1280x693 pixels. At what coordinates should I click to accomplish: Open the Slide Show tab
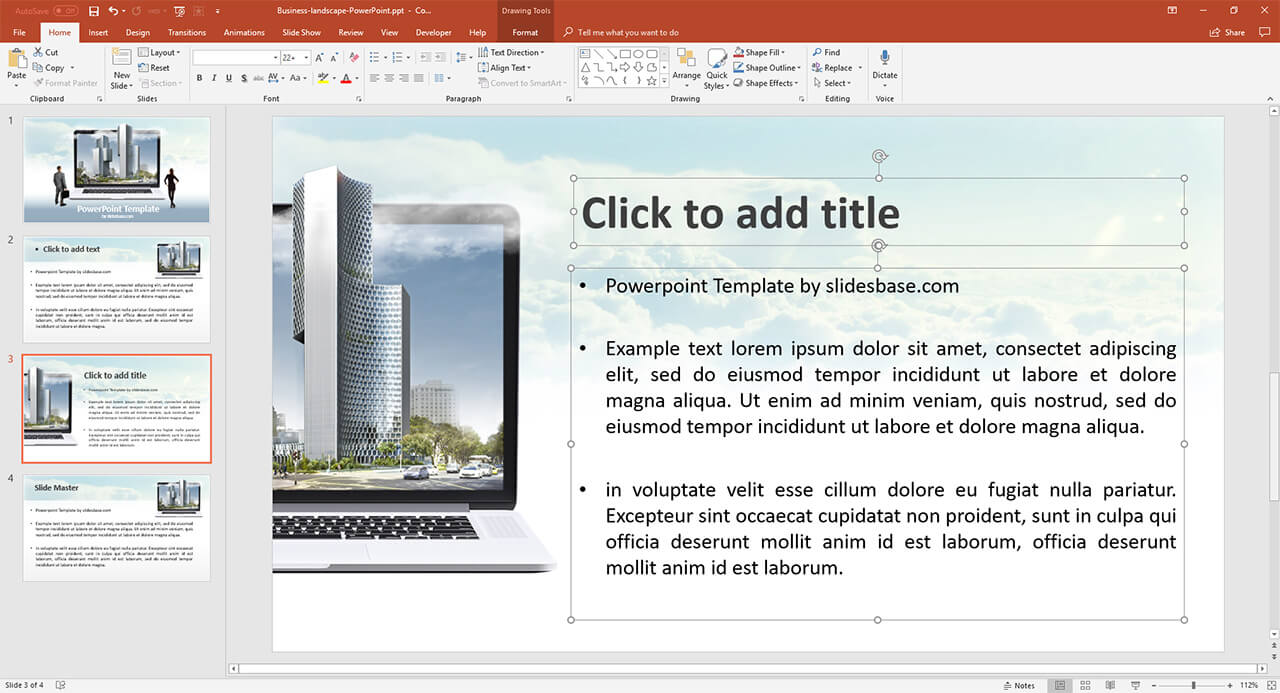[x=302, y=33]
